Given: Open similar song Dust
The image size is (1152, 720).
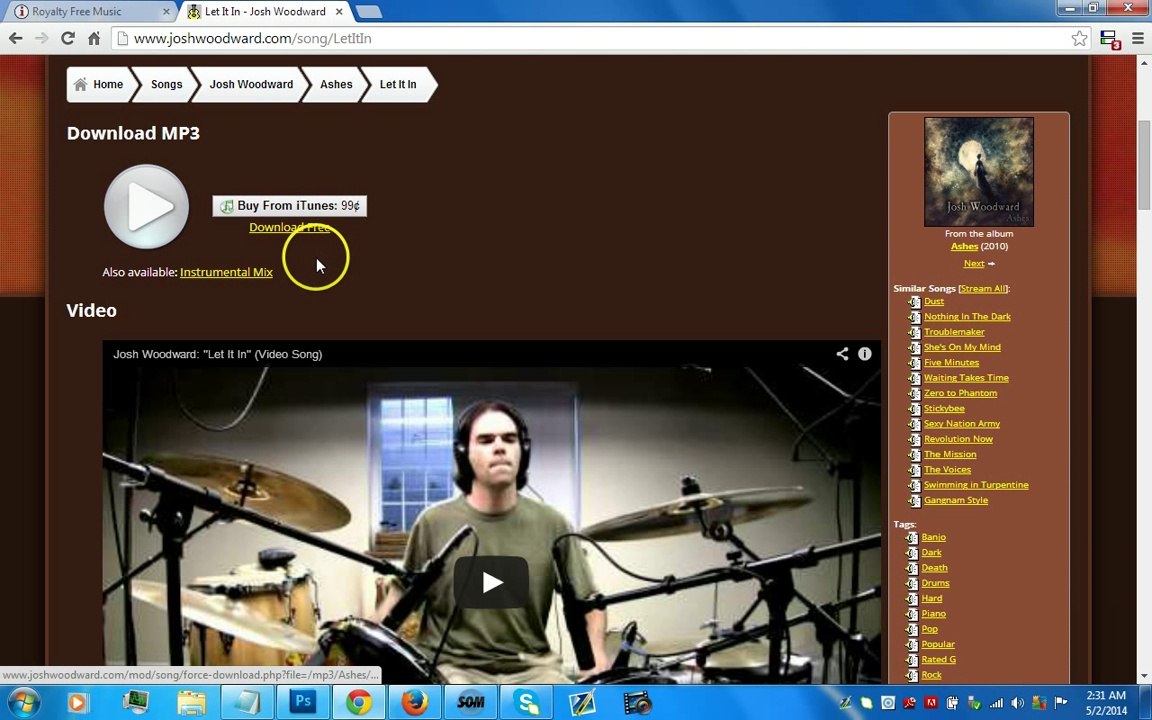Looking at the screenshot, I should (x=934, y=301).
